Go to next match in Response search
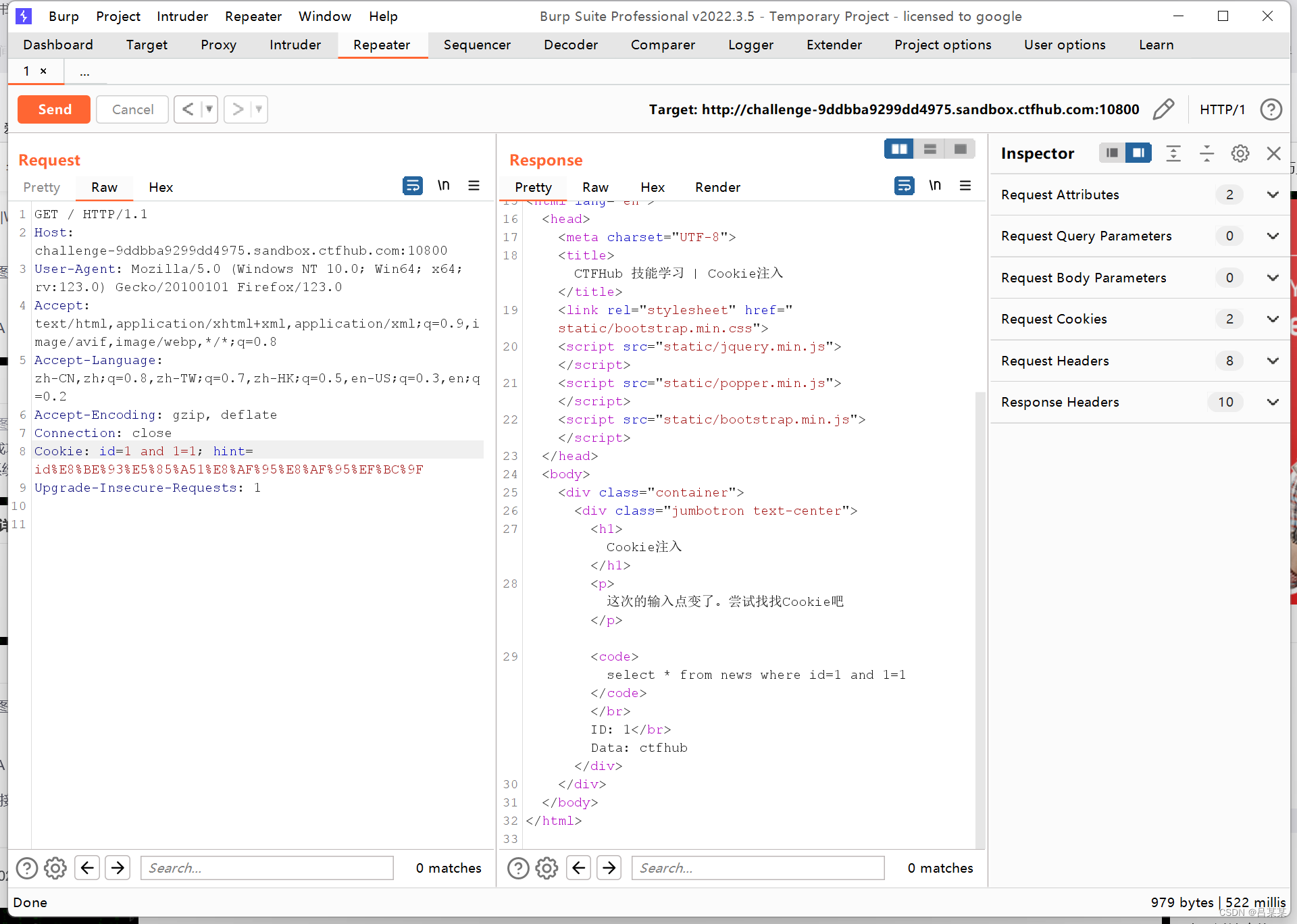1297x924 pixels. coord(609,868)
